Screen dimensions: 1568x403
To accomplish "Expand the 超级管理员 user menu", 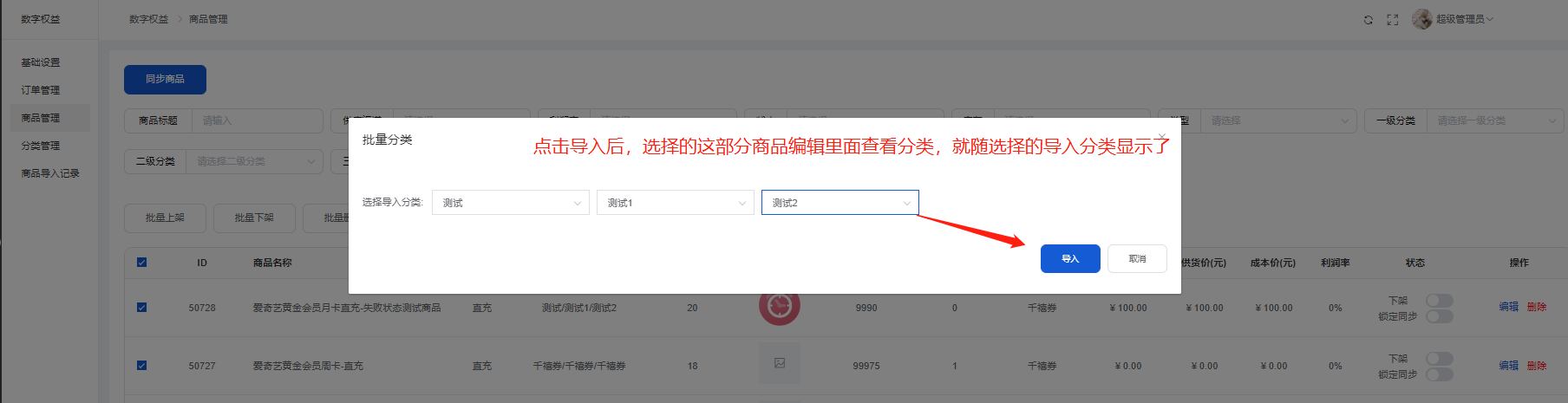I will click(1464, 19).
